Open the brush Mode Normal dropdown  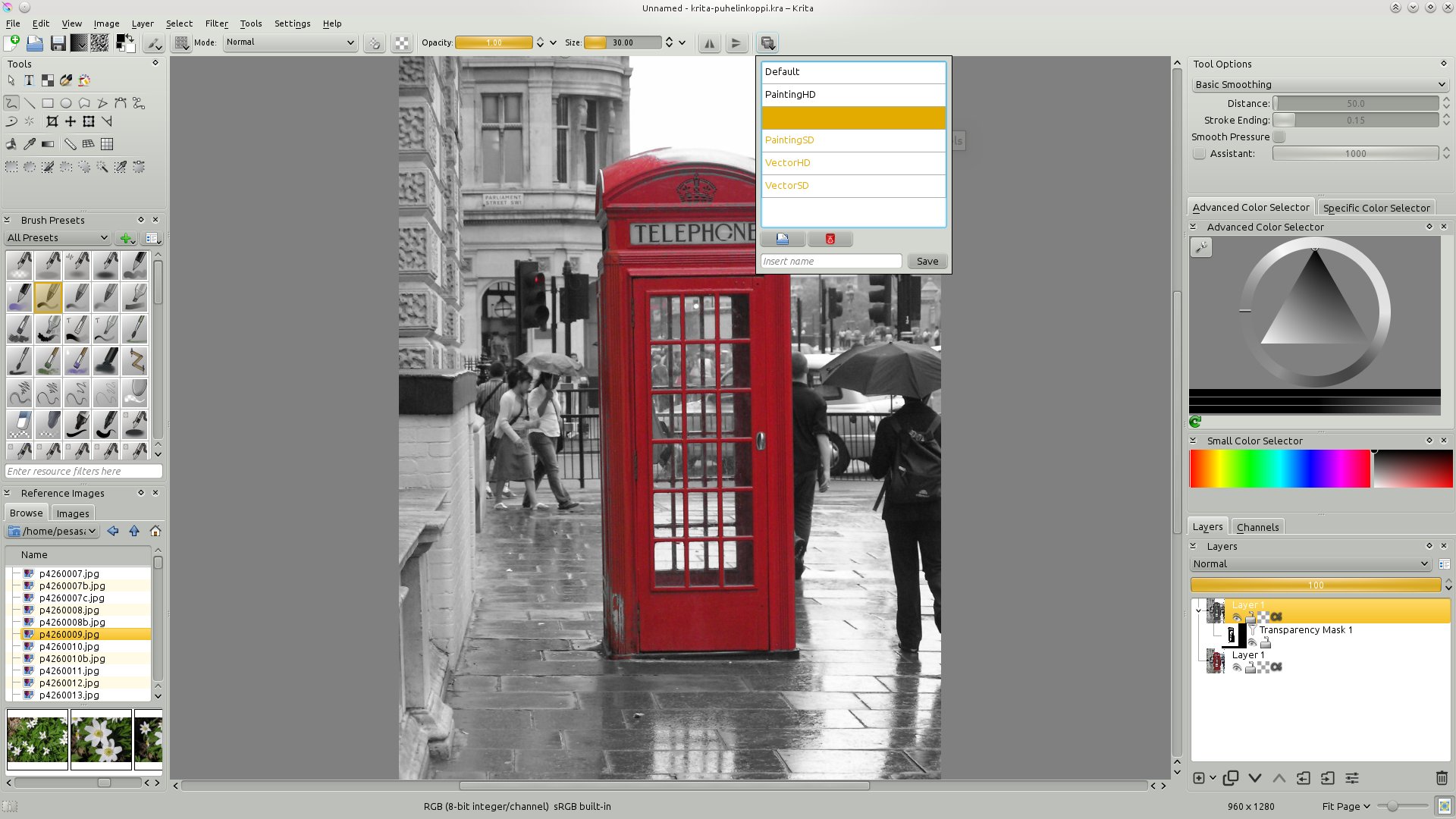pyautogui.click(x=290, y=42)
